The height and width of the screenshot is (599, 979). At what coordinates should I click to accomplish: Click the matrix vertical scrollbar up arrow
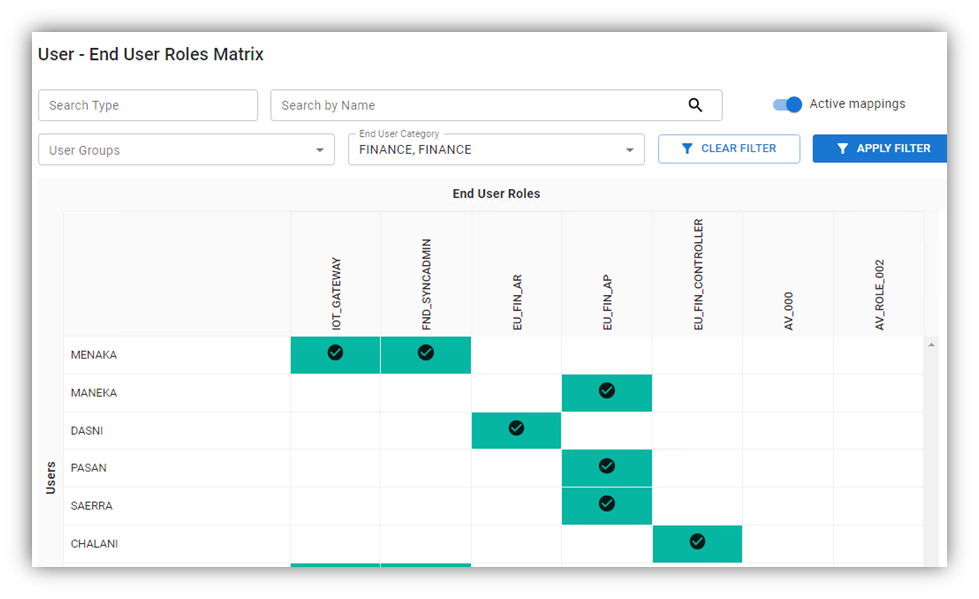tap(932, 345)
